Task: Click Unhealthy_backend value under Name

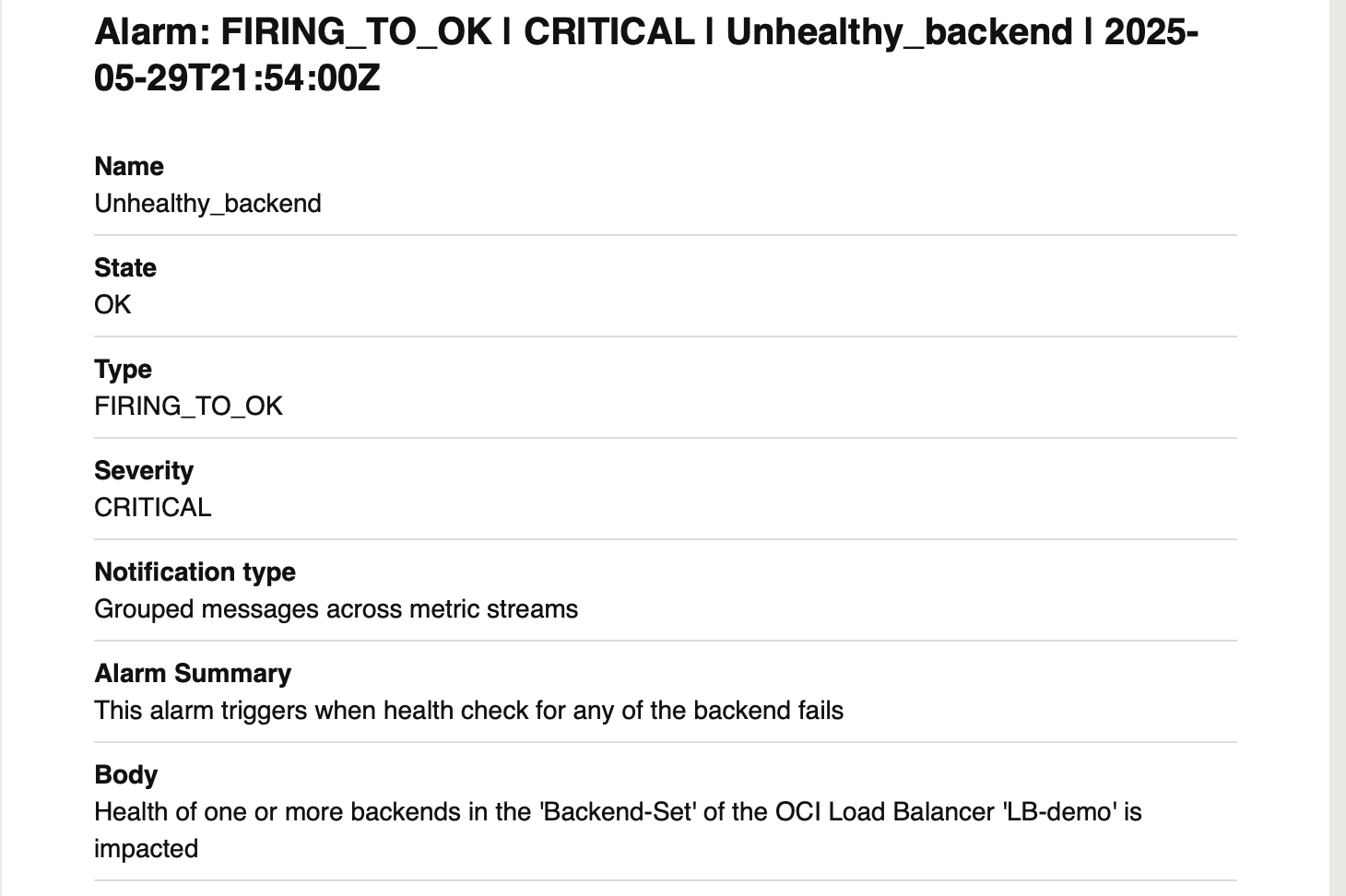Action: (x=207, y=204)
